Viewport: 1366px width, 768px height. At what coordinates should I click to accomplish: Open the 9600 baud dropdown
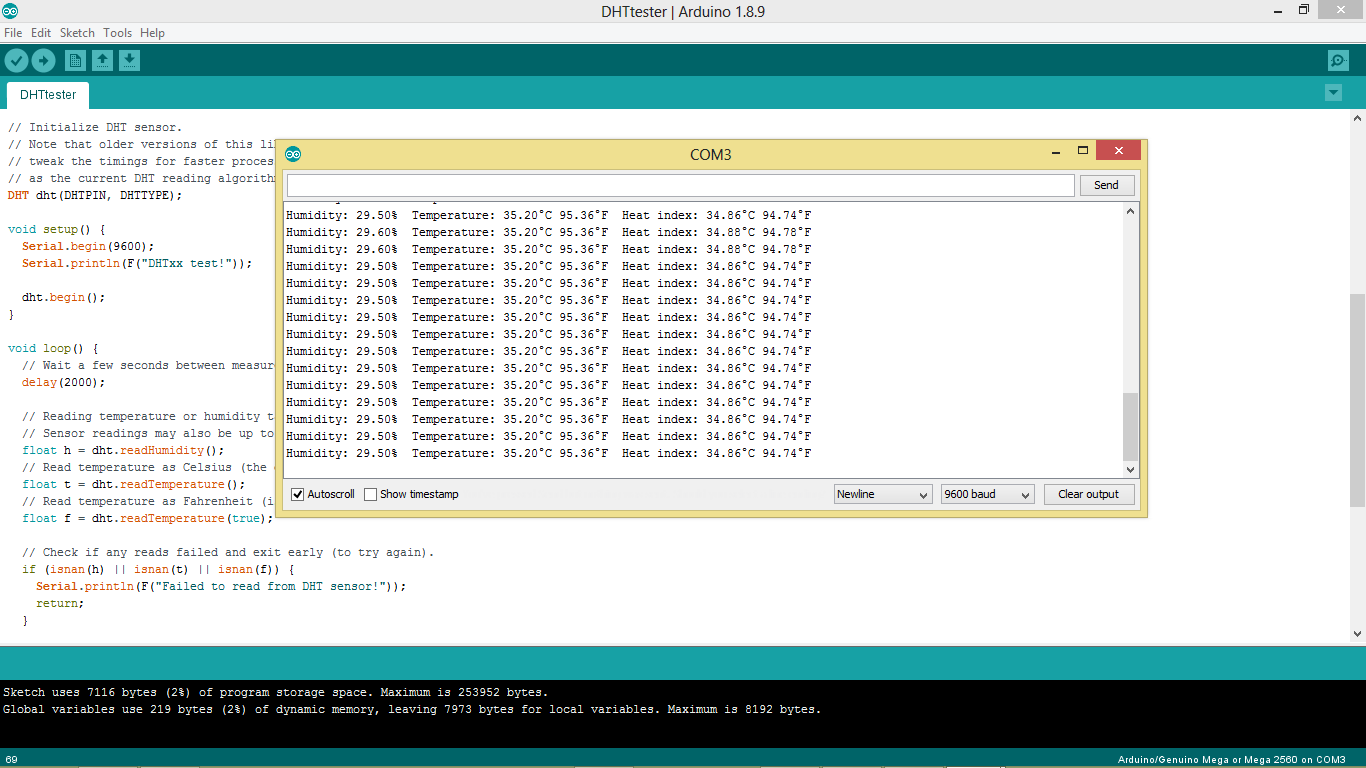pyautogui.click(x=987, y=494)
